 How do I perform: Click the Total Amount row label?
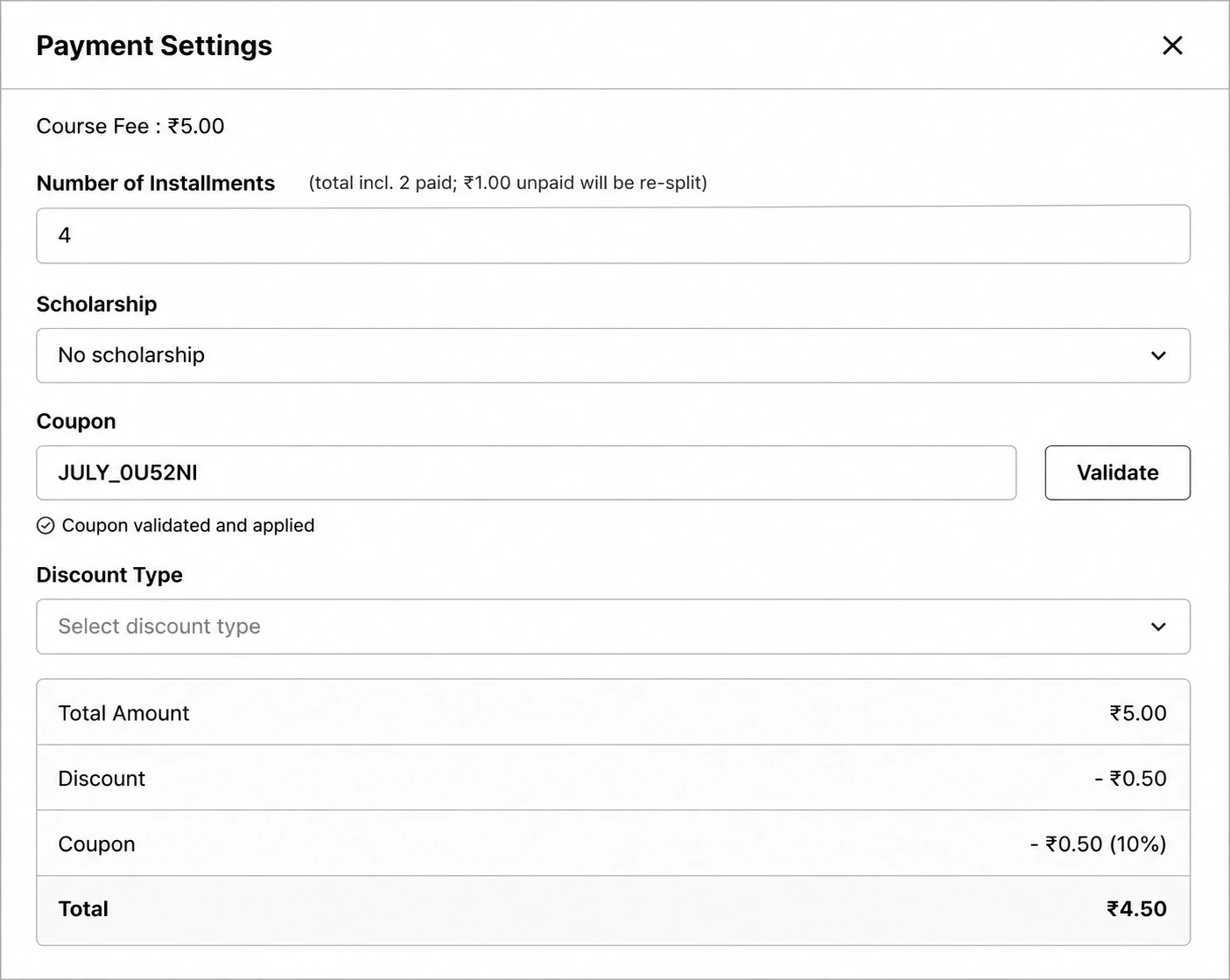(123, 713)
